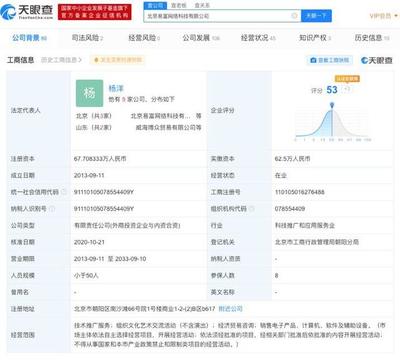Click 北京（共3家） region entry

[94, 116]
